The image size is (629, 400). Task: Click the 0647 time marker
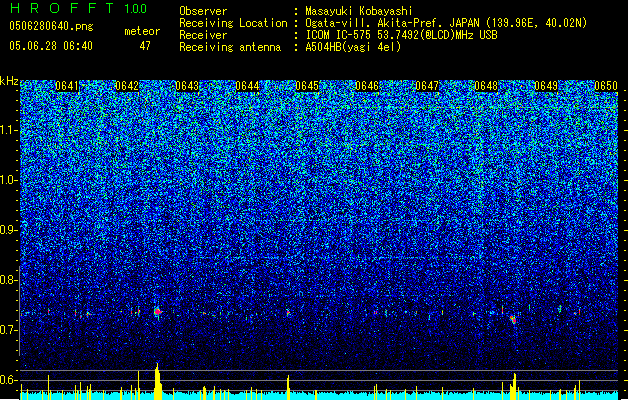tap(427, 86)
